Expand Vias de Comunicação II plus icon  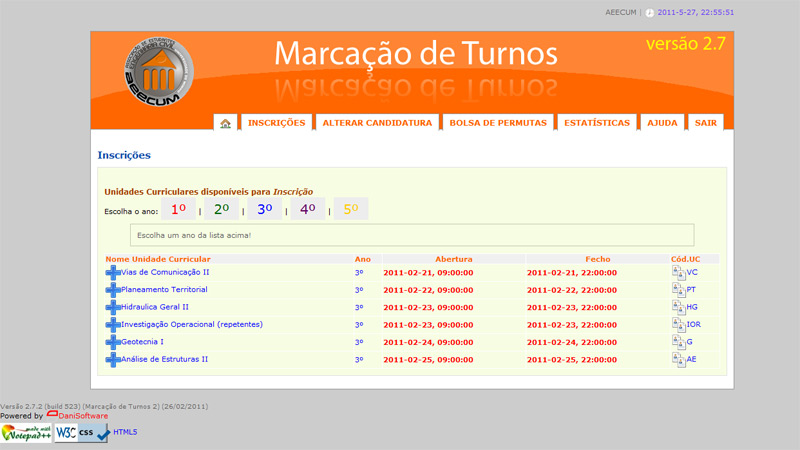[x=112, y=272]
